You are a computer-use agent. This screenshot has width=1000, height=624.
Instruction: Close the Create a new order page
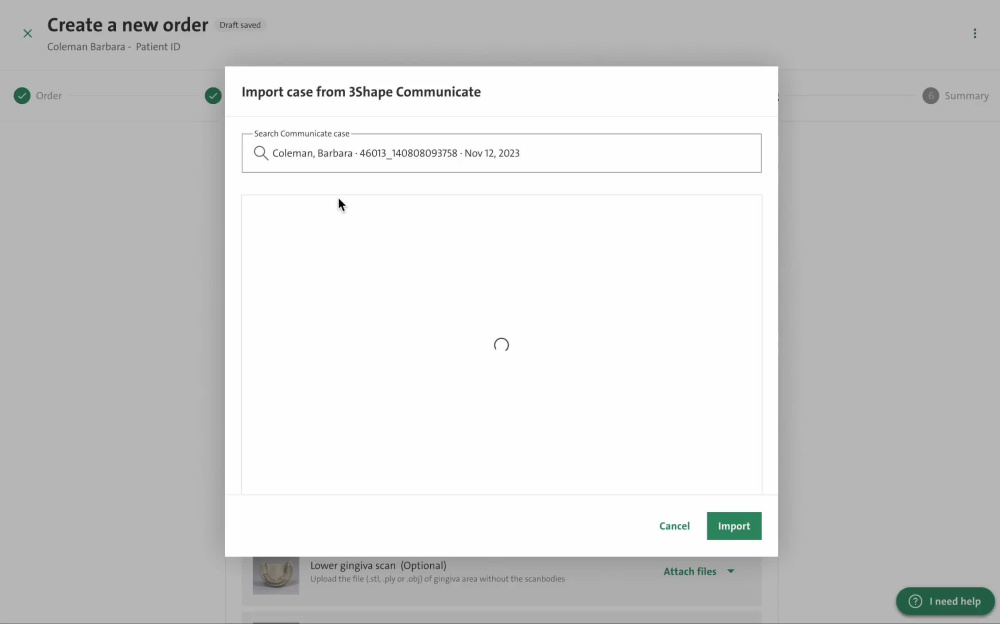tap(27, 33)
